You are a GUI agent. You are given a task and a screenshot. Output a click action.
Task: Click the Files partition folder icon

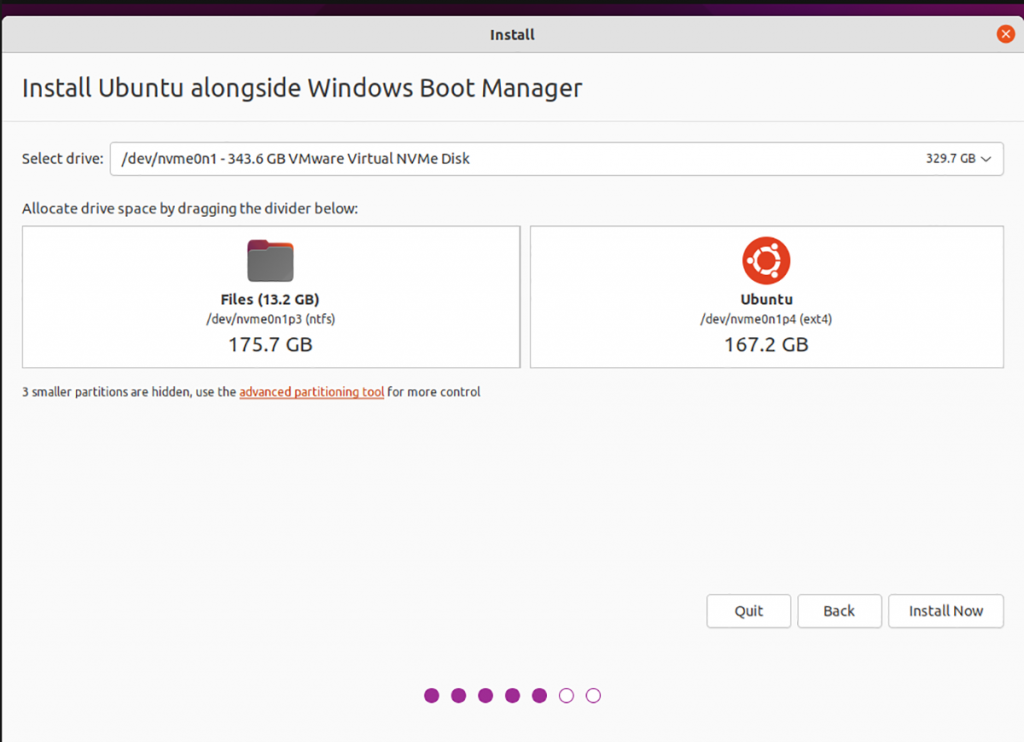[x=270, y=260]
